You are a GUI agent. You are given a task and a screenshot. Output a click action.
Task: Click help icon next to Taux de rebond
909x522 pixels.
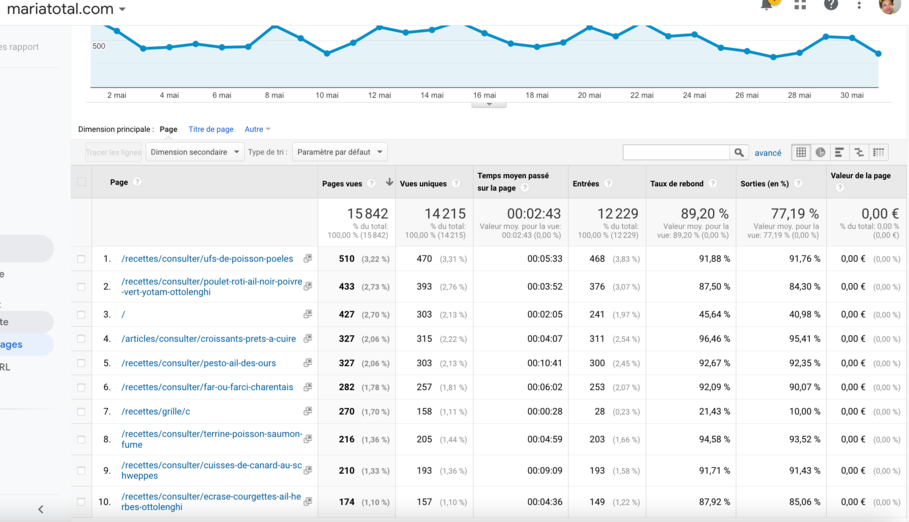click(713, 183)
